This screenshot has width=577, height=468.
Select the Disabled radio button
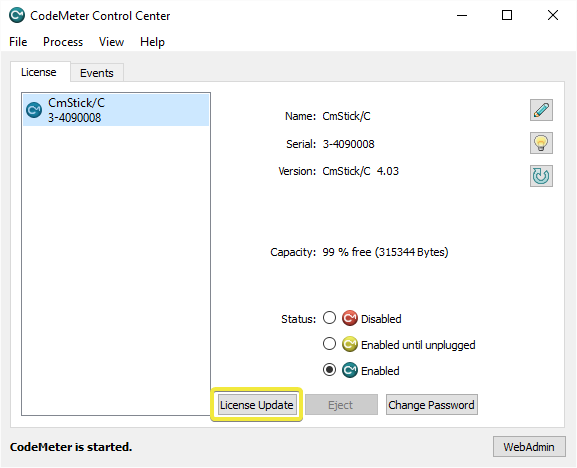[329, 318]
